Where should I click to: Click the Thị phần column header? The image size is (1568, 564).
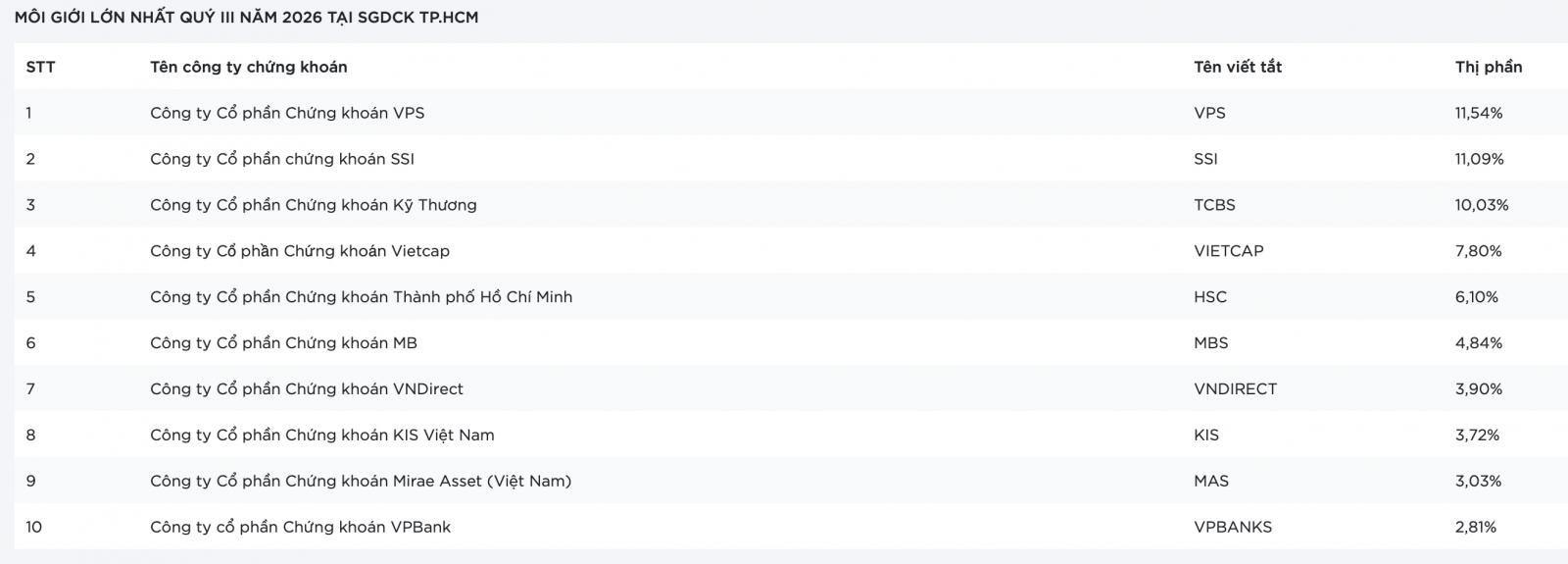point(1489,67)
